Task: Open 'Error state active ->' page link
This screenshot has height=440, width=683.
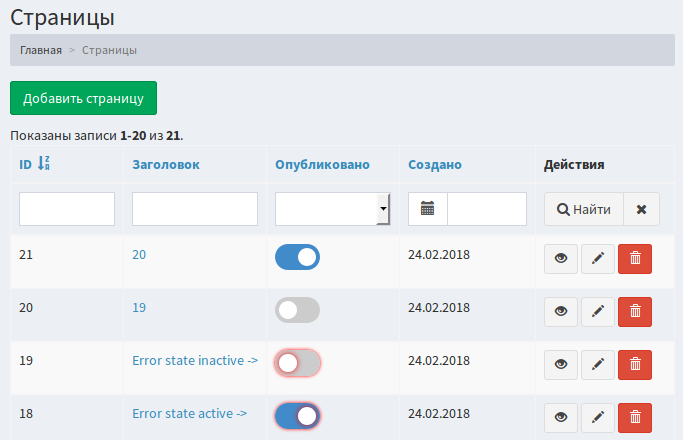Action: [189, 413]
